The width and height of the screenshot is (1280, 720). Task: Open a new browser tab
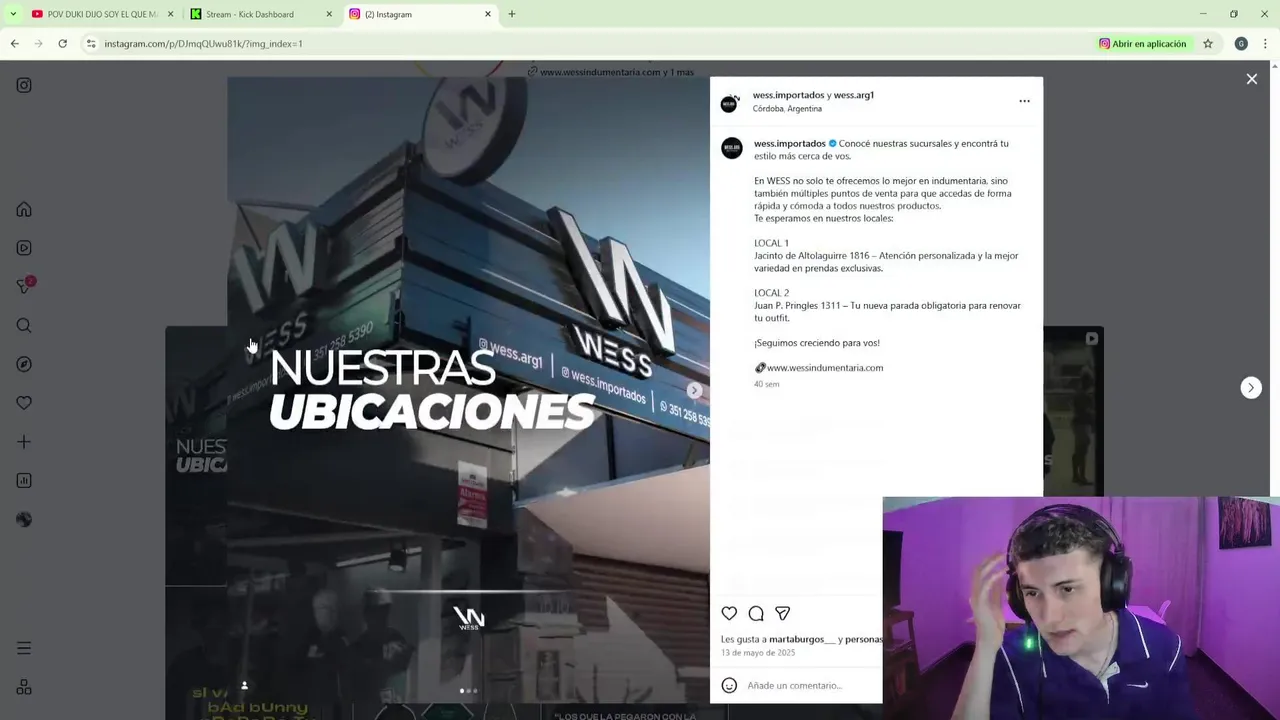512,14
